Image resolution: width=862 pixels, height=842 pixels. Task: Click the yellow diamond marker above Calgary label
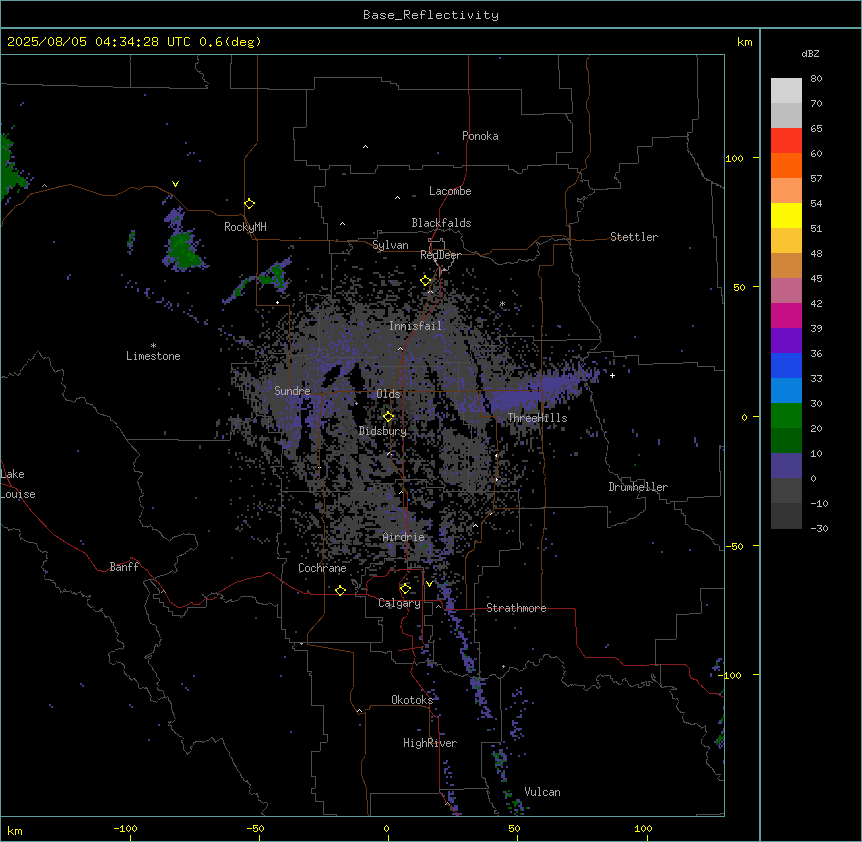tap(405, 589)
